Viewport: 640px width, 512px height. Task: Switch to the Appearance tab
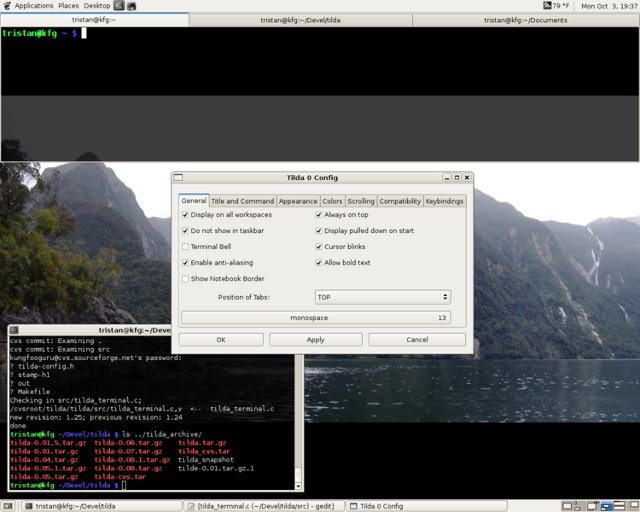pyautogui.click(x=298, y=201)
